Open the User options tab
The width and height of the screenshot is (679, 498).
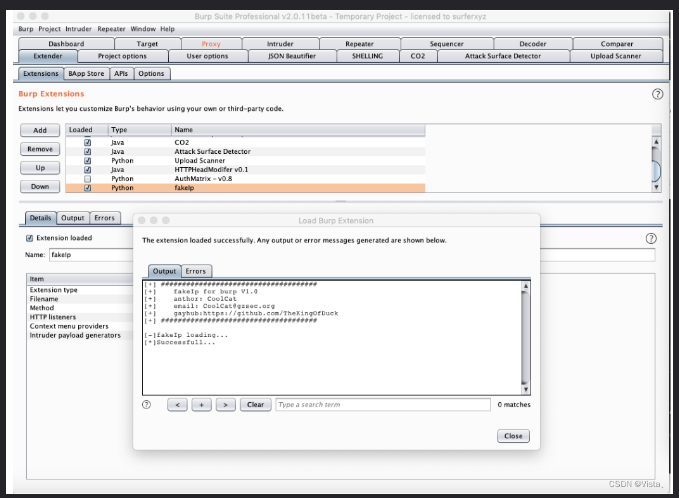[x=207, y=56]
